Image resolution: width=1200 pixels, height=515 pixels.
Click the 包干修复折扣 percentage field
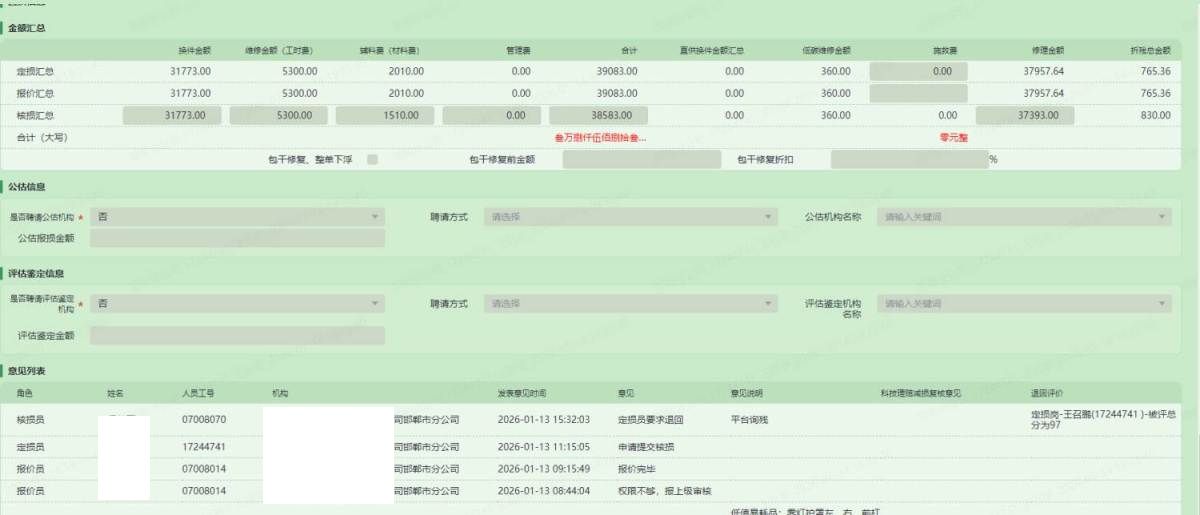(908, 159)
